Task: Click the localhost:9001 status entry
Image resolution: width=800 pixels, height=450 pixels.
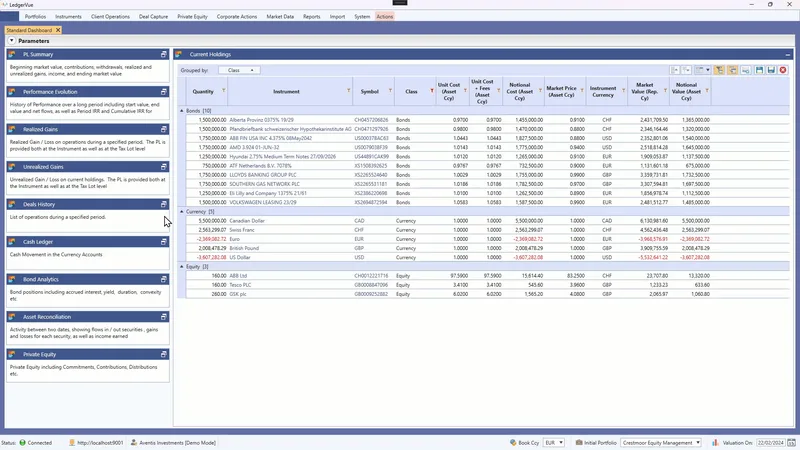Action: coord(96,443)
